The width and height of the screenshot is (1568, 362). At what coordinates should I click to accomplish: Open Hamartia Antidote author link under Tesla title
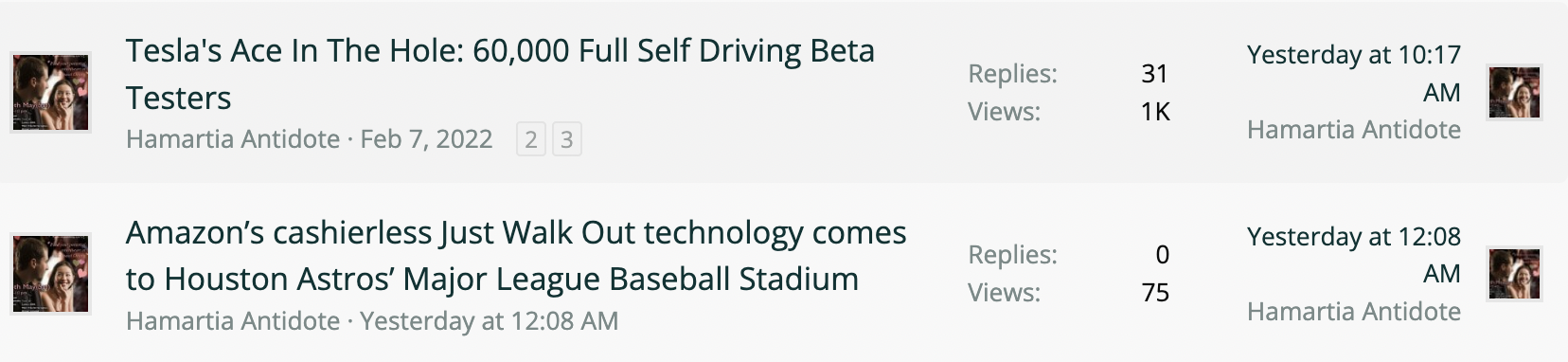tap(233, 139)
